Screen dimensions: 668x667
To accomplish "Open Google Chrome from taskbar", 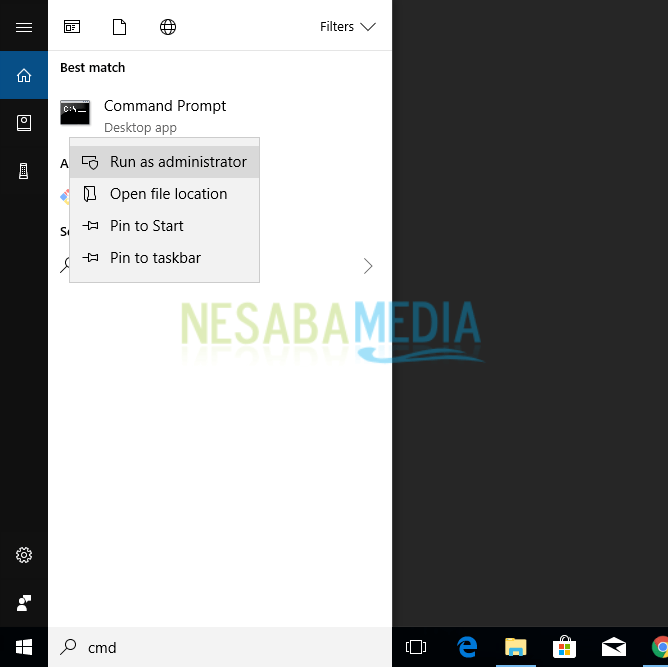I will click(x=660, y=647).
